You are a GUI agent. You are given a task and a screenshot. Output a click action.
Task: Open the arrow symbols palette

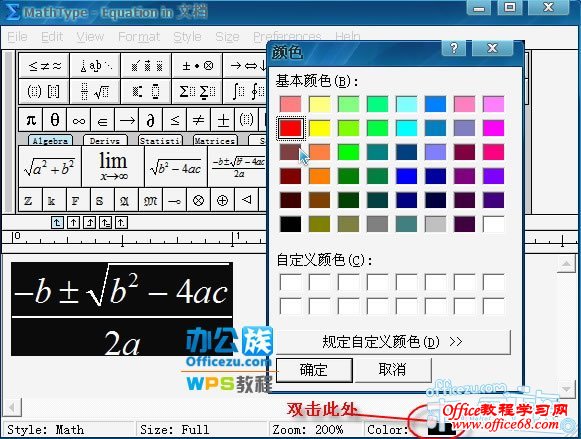[x=245, y=66]
